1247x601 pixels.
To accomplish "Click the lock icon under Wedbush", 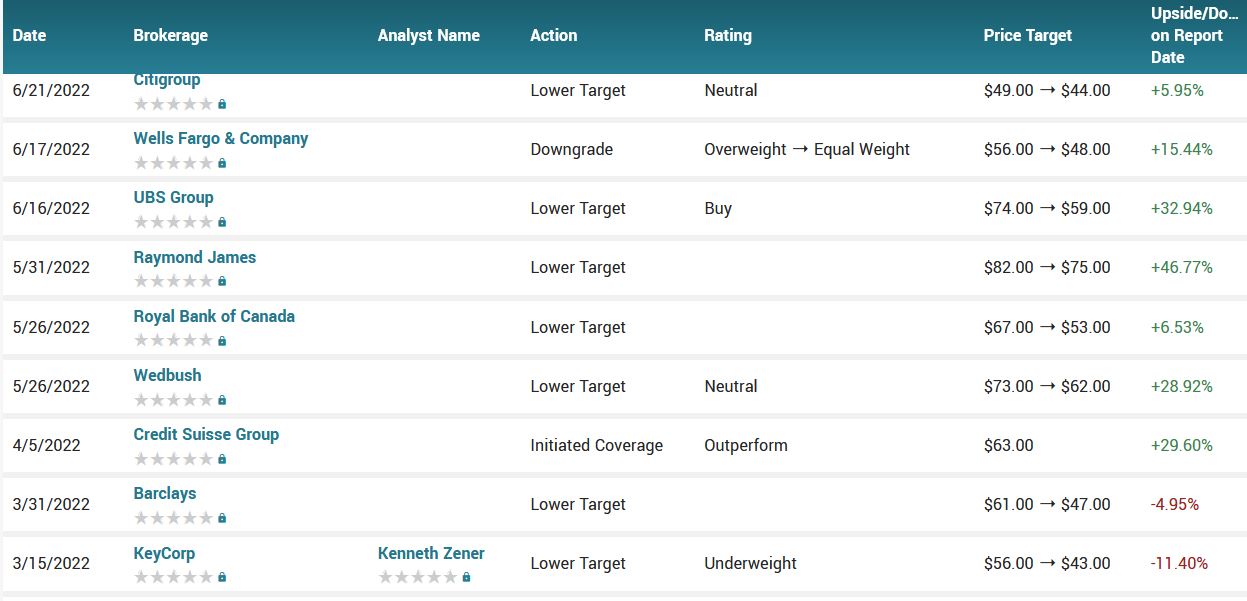I will 222,400.
